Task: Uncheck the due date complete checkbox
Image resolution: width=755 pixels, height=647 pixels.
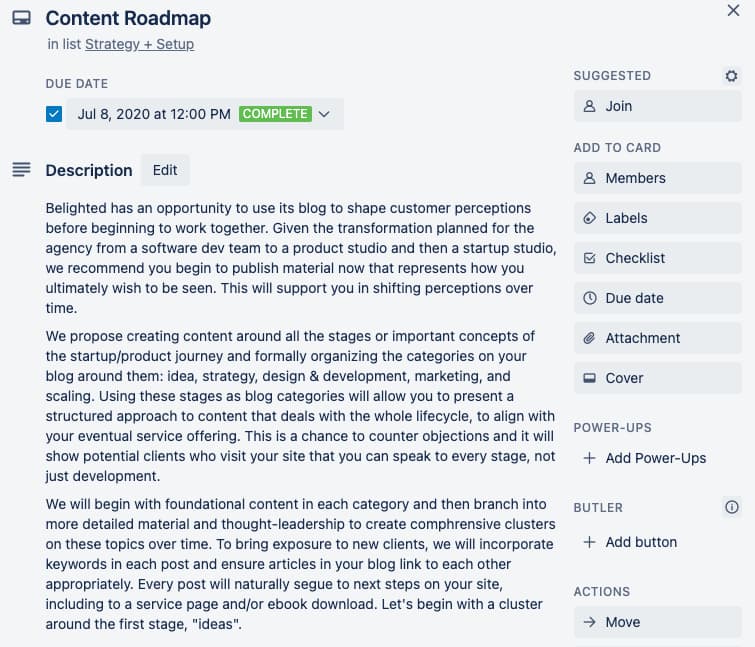Action: pyautogui.click(x=54, y=114)
